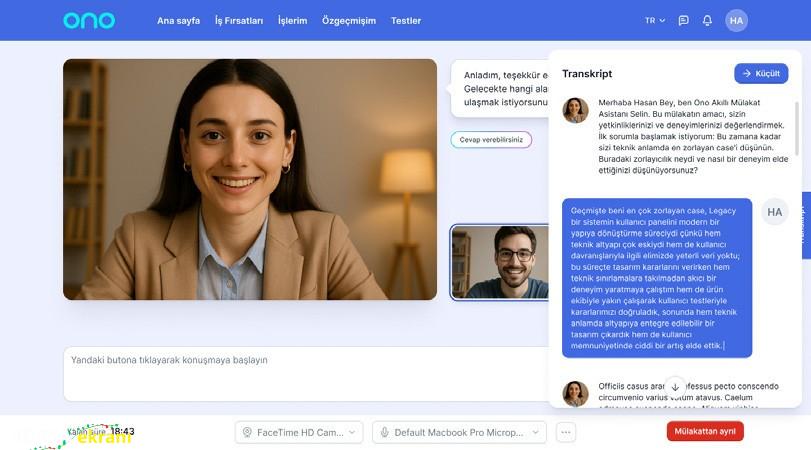
Task: Click the 18:43 remaining time value
Action: 123,431
